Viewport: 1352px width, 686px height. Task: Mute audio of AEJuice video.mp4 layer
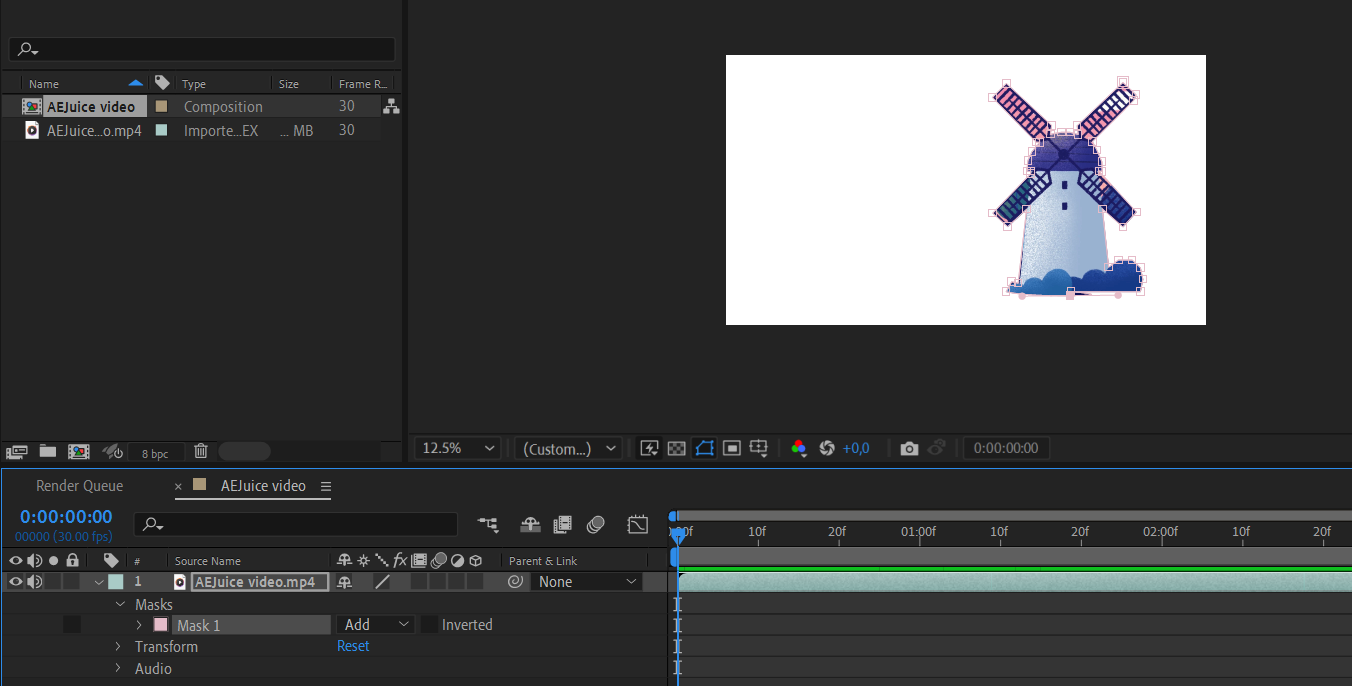35,582
